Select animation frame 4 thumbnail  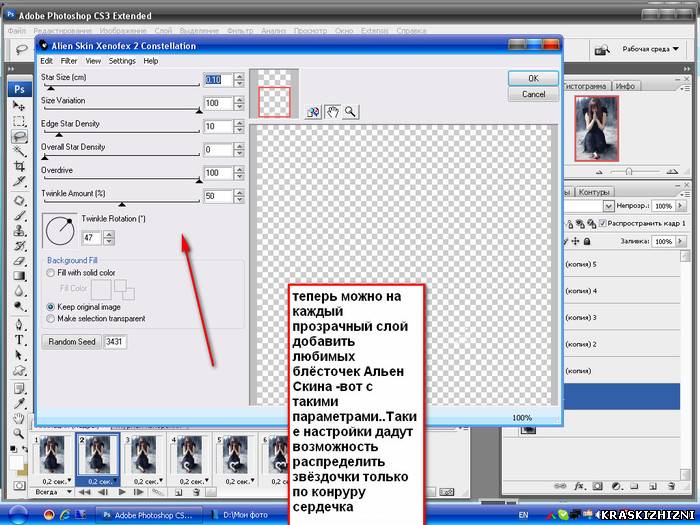point(189,455)
